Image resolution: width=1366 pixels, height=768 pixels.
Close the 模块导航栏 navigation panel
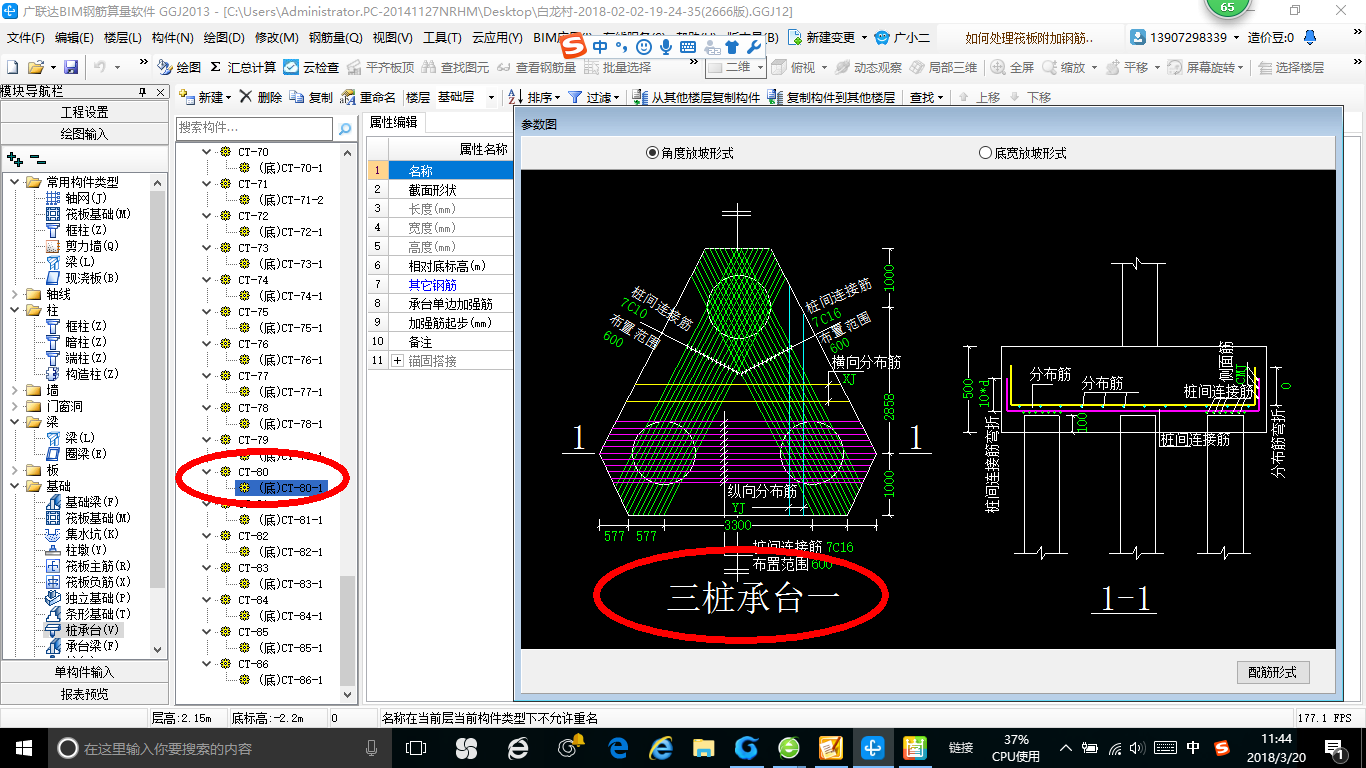pyautogui.click(x=160, y=91)
